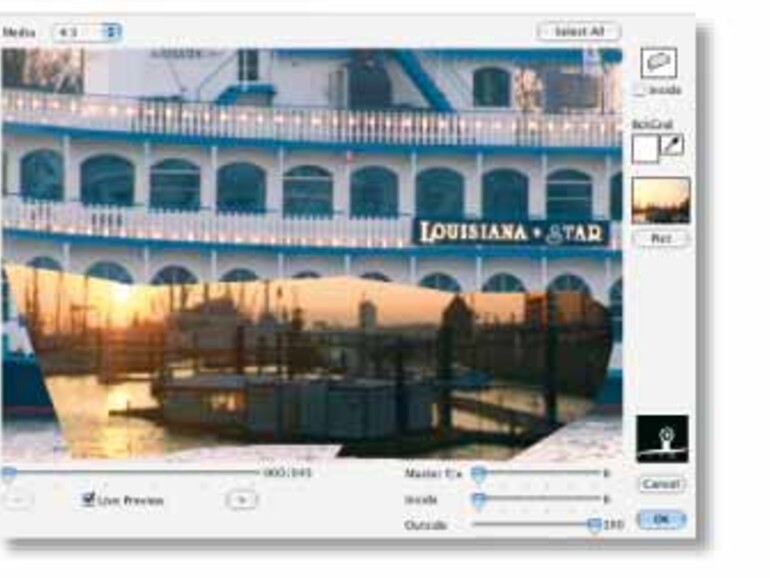Click the Louisiana Star sign in preview
770x578 pixels.
511,232
